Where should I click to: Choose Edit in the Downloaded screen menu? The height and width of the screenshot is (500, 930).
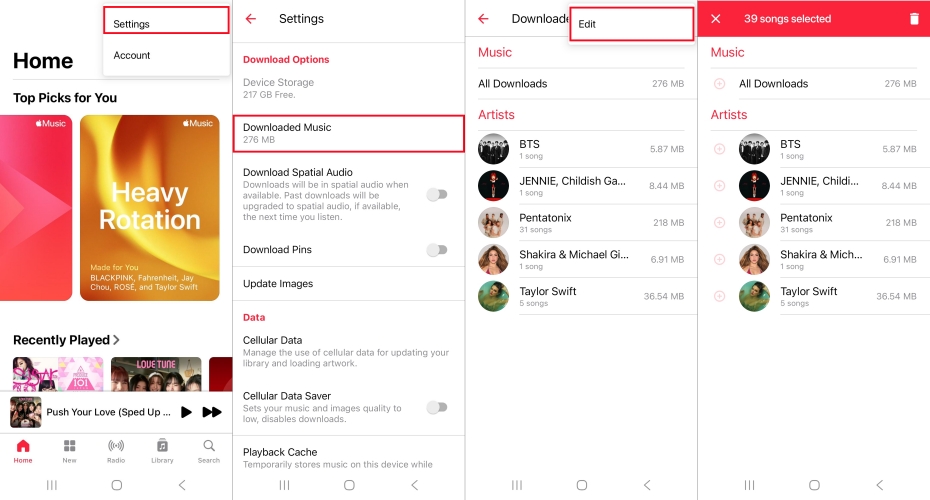click(x=631, y=24)
